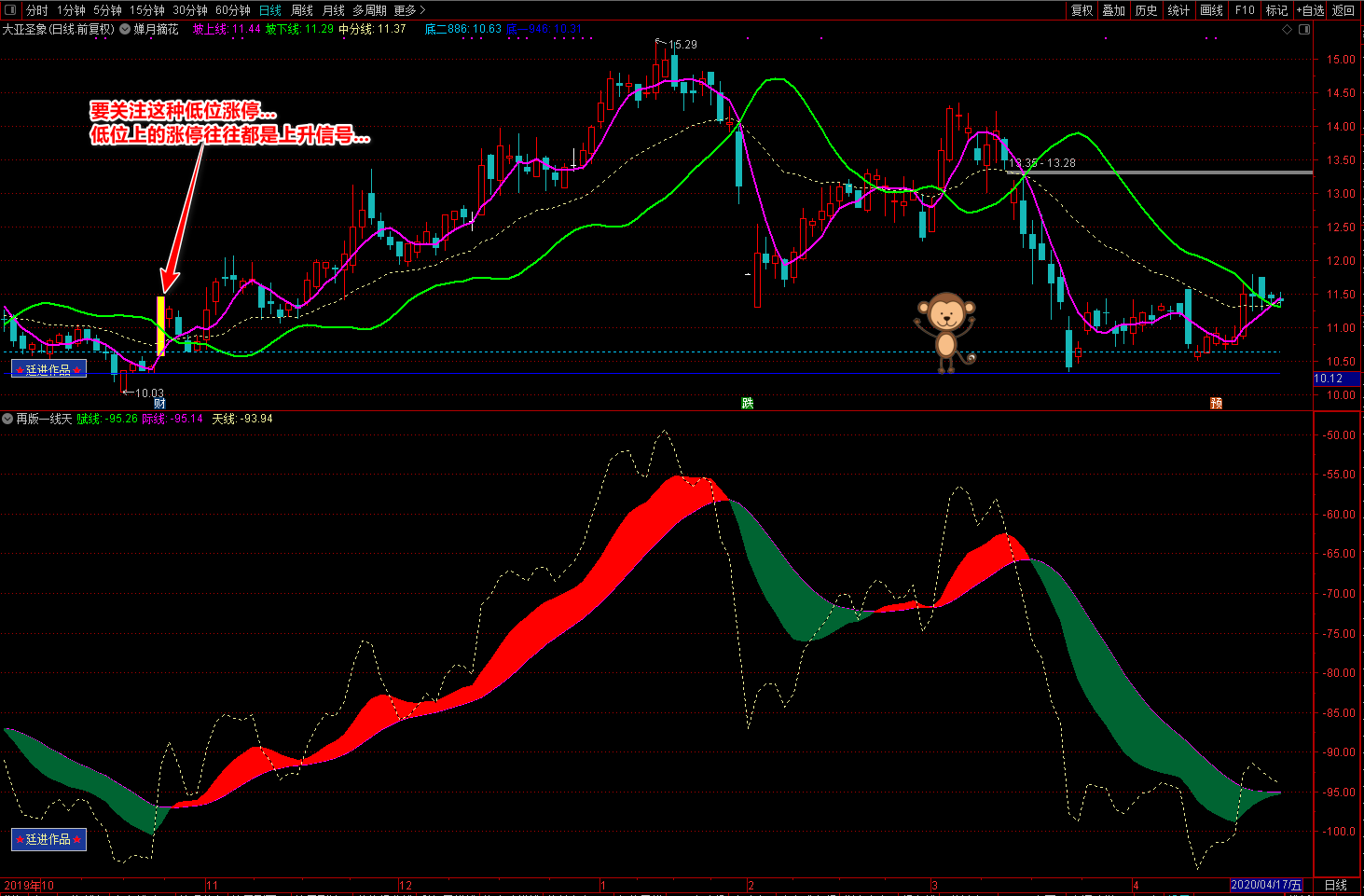
Task: Click the 賊线: -95.26 value label
Action: coord(107,419)
